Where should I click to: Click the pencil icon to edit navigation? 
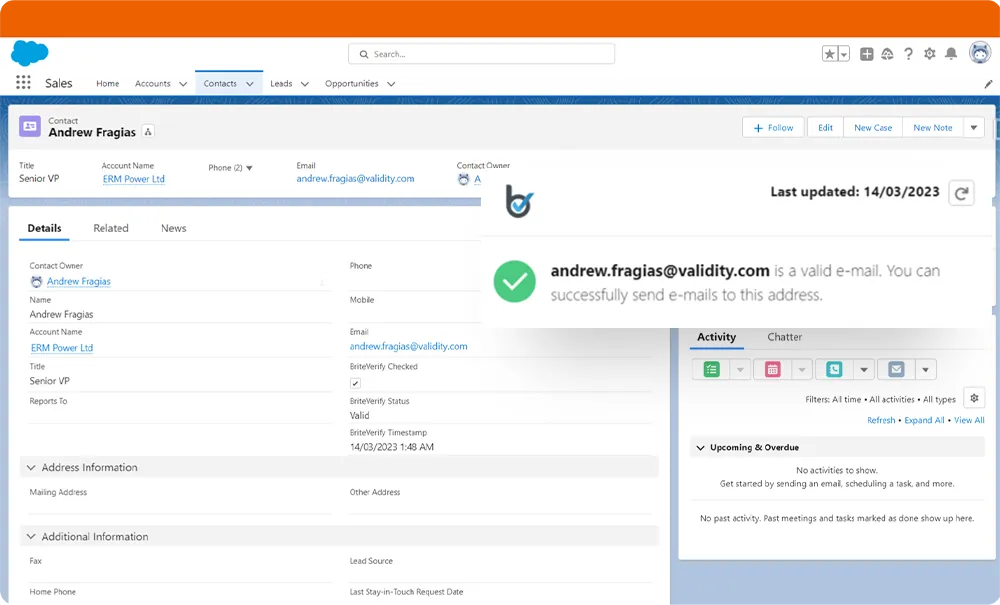[x=988, y=84]
